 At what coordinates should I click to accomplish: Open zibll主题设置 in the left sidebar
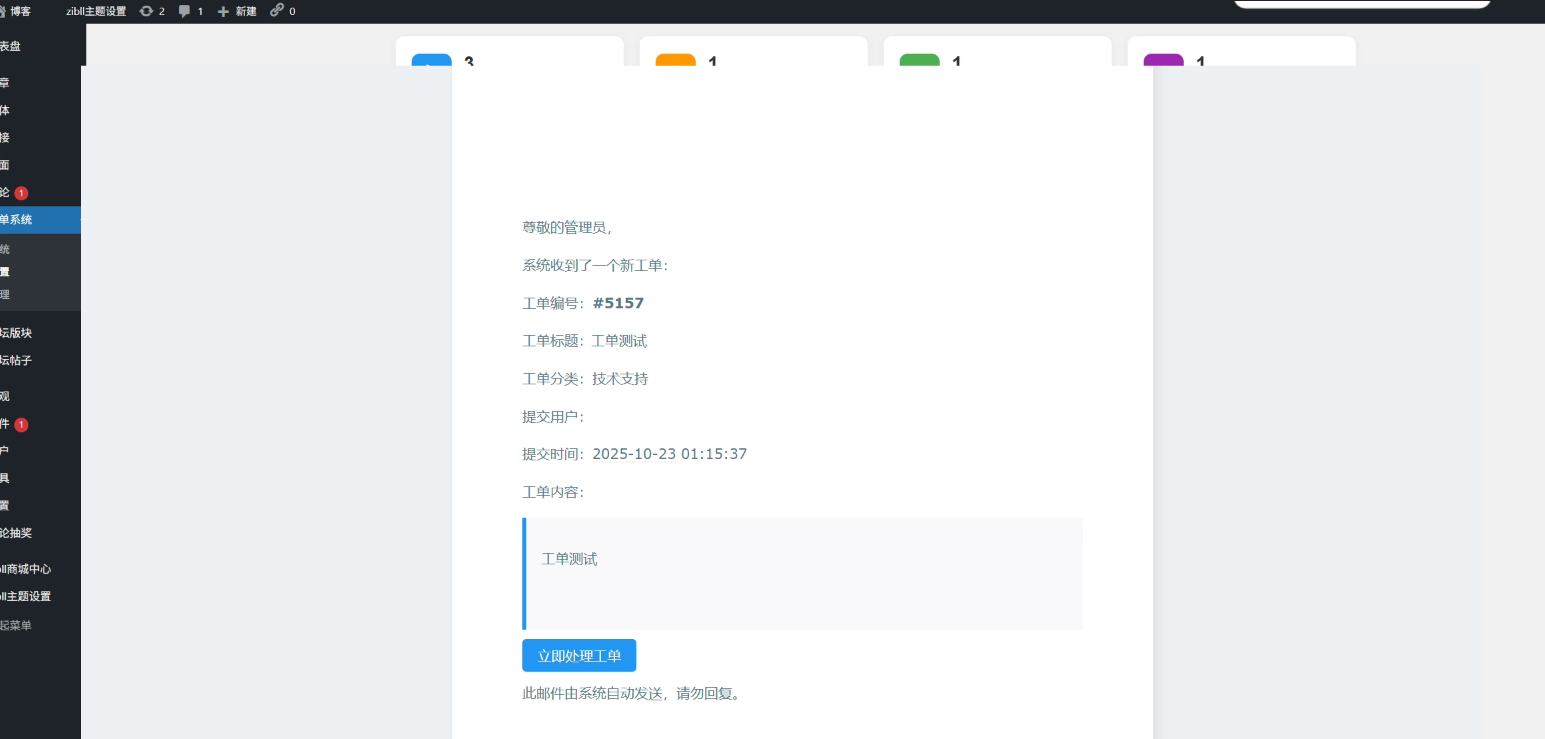(25, 596)
